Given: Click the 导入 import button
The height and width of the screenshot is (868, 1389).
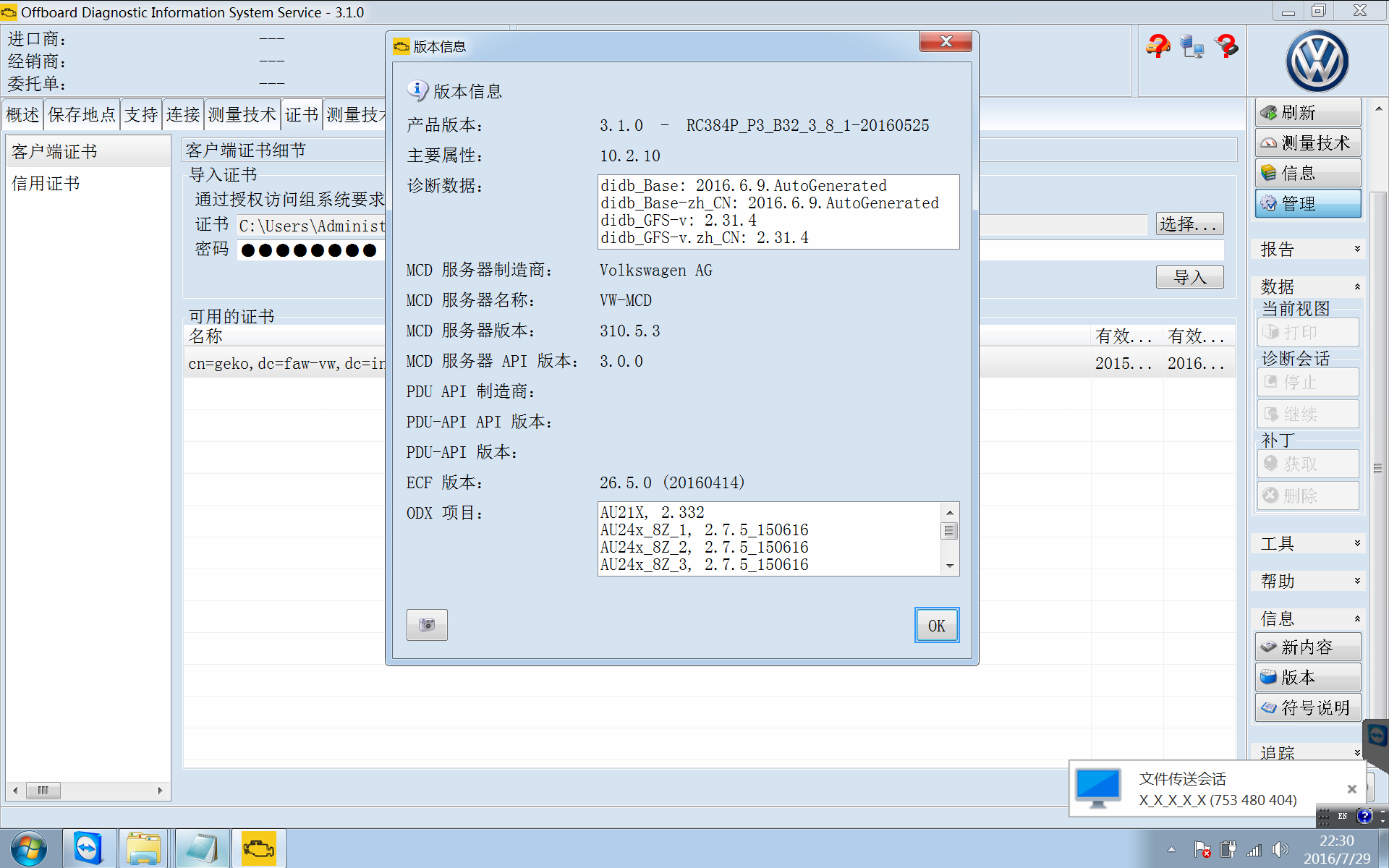Looking at the screenshot, I should point(1189,277).
